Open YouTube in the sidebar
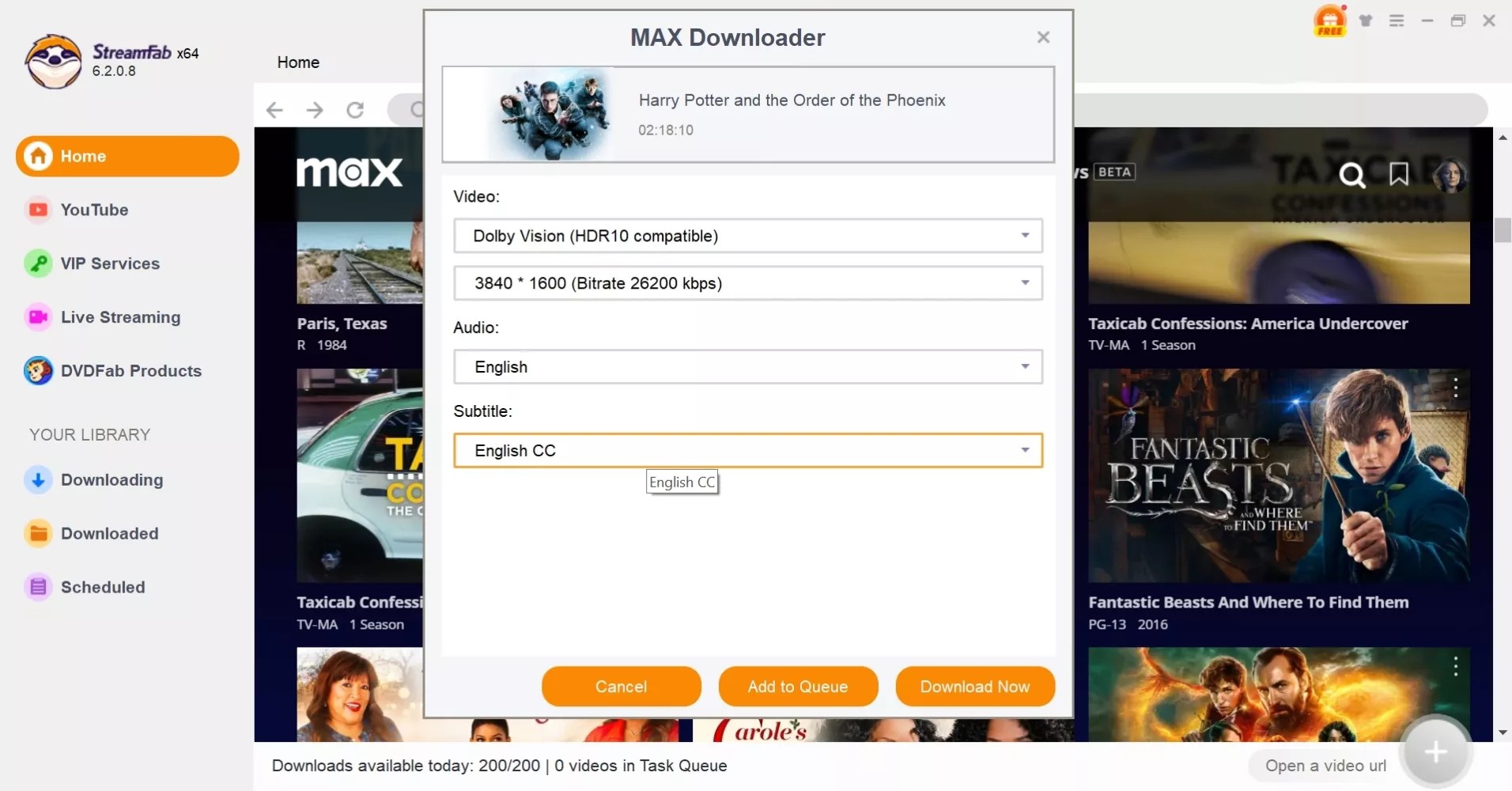The height and width of the screenshot is (791, 1512). click(94, 210)
